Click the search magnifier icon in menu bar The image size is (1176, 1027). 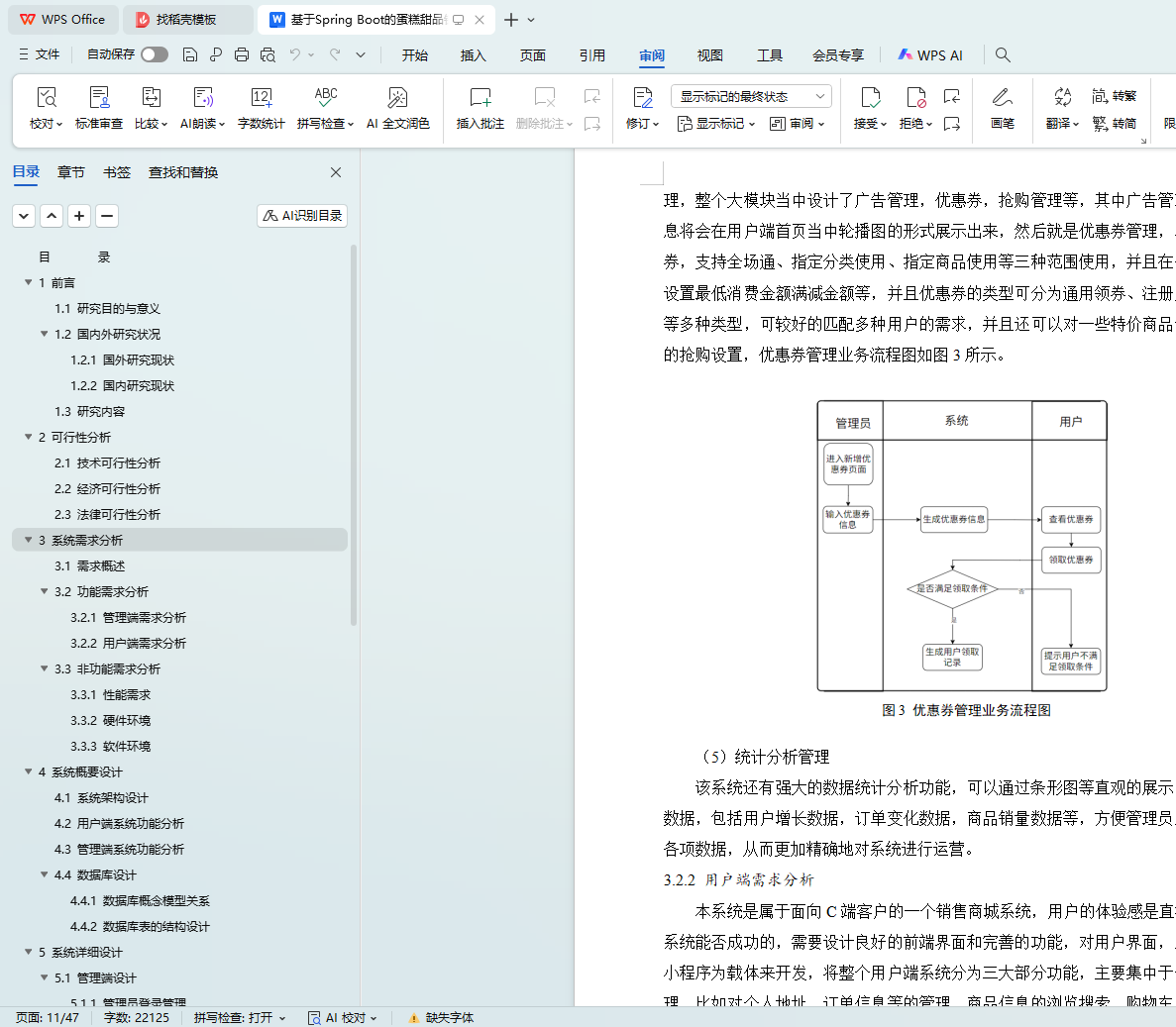[1003, 55]
